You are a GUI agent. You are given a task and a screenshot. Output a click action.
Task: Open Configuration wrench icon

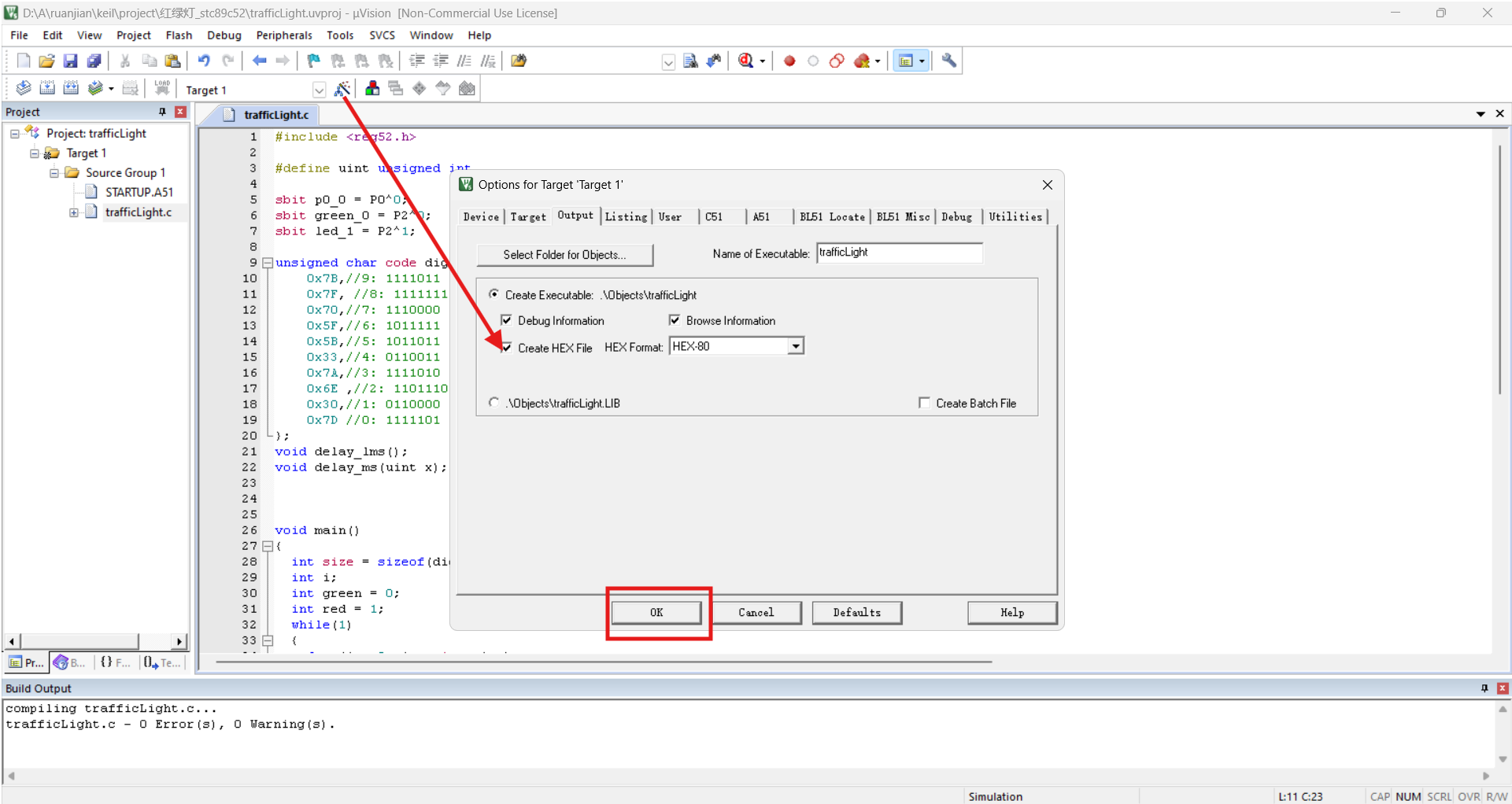click(949, 61)
